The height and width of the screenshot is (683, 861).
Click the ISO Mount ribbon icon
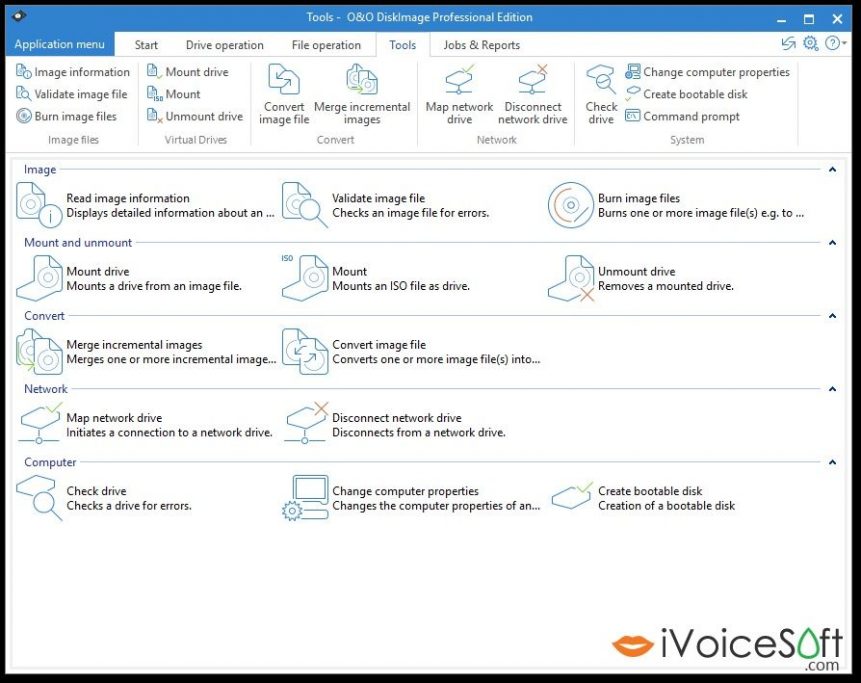[x=155, y=94]
